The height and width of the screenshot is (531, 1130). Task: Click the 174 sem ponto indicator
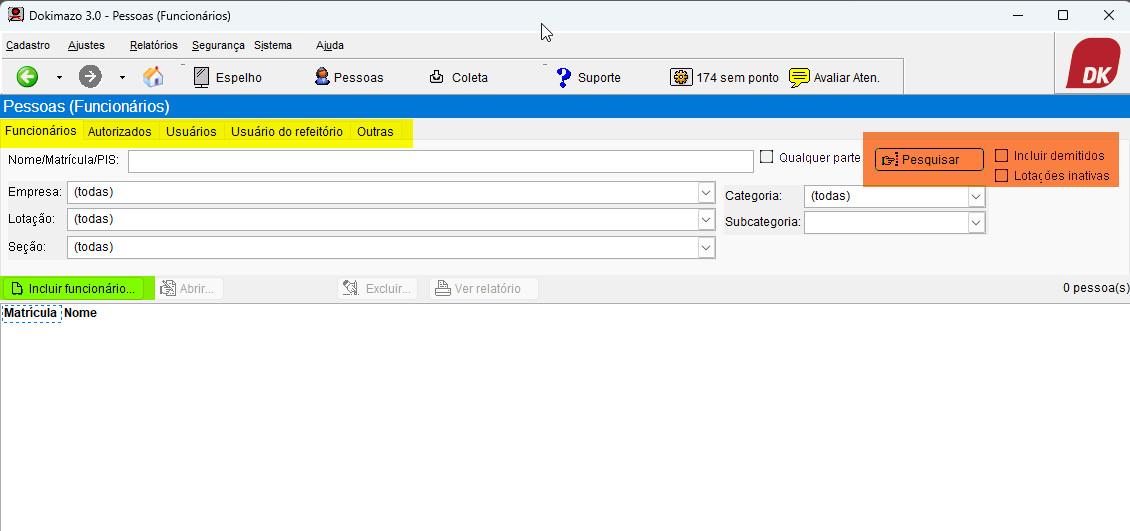pos(725,77)
